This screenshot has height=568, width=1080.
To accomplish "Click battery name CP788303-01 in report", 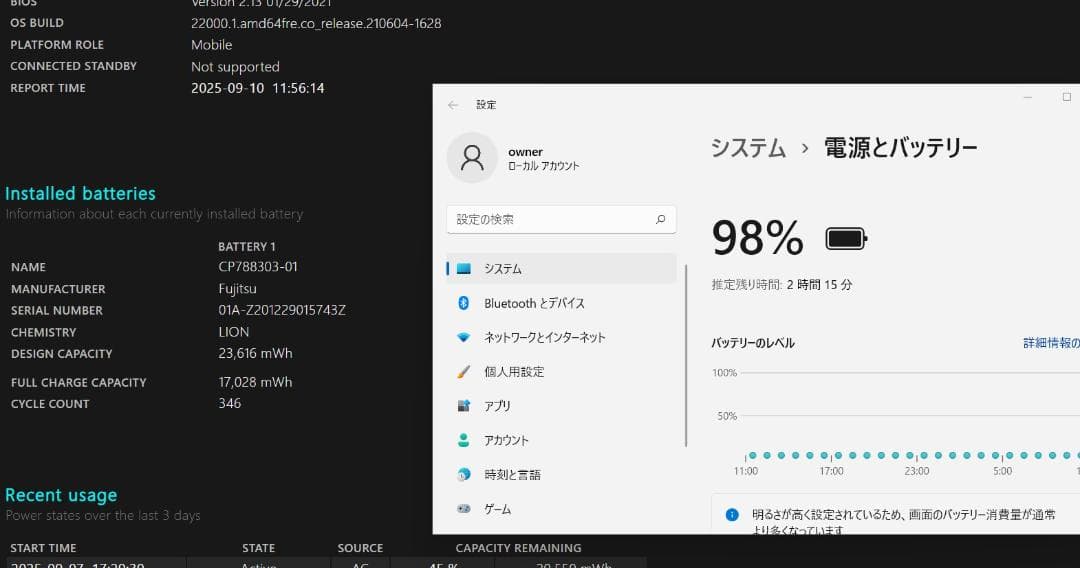I will (x=258, y=266).
